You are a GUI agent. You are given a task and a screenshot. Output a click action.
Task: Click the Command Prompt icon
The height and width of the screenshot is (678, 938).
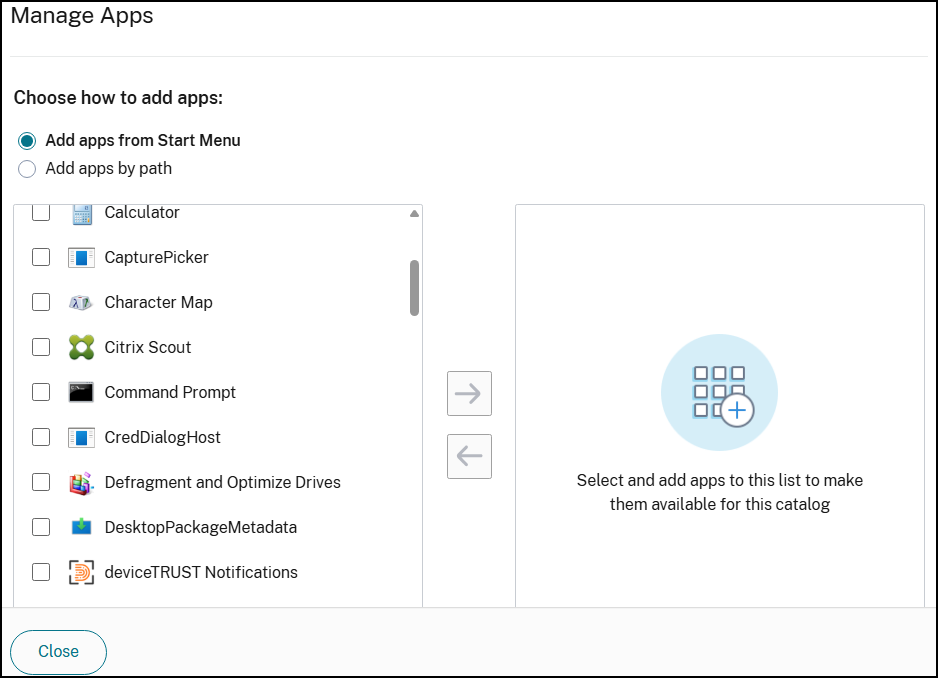click(81, 393)
